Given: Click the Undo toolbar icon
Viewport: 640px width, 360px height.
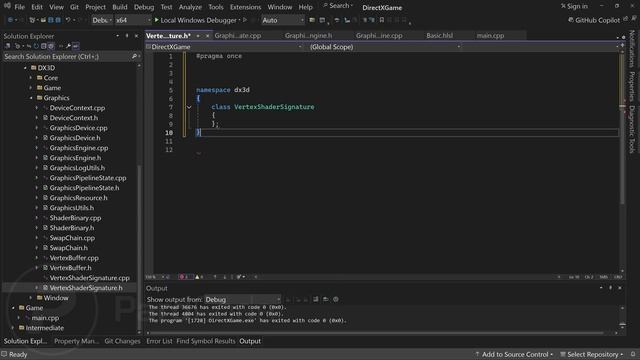Looking at the screenshot, I should click(68, 20).
